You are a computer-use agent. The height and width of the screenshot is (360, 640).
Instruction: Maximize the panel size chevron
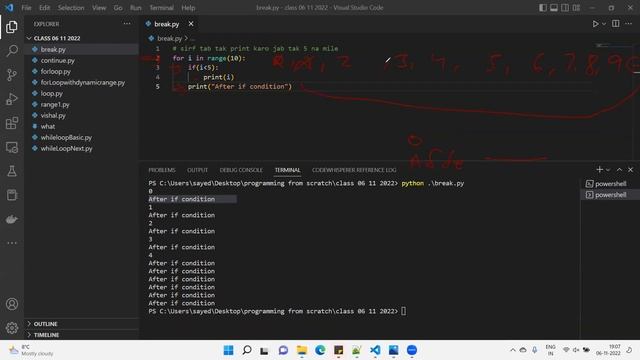[x=619, y=169]
